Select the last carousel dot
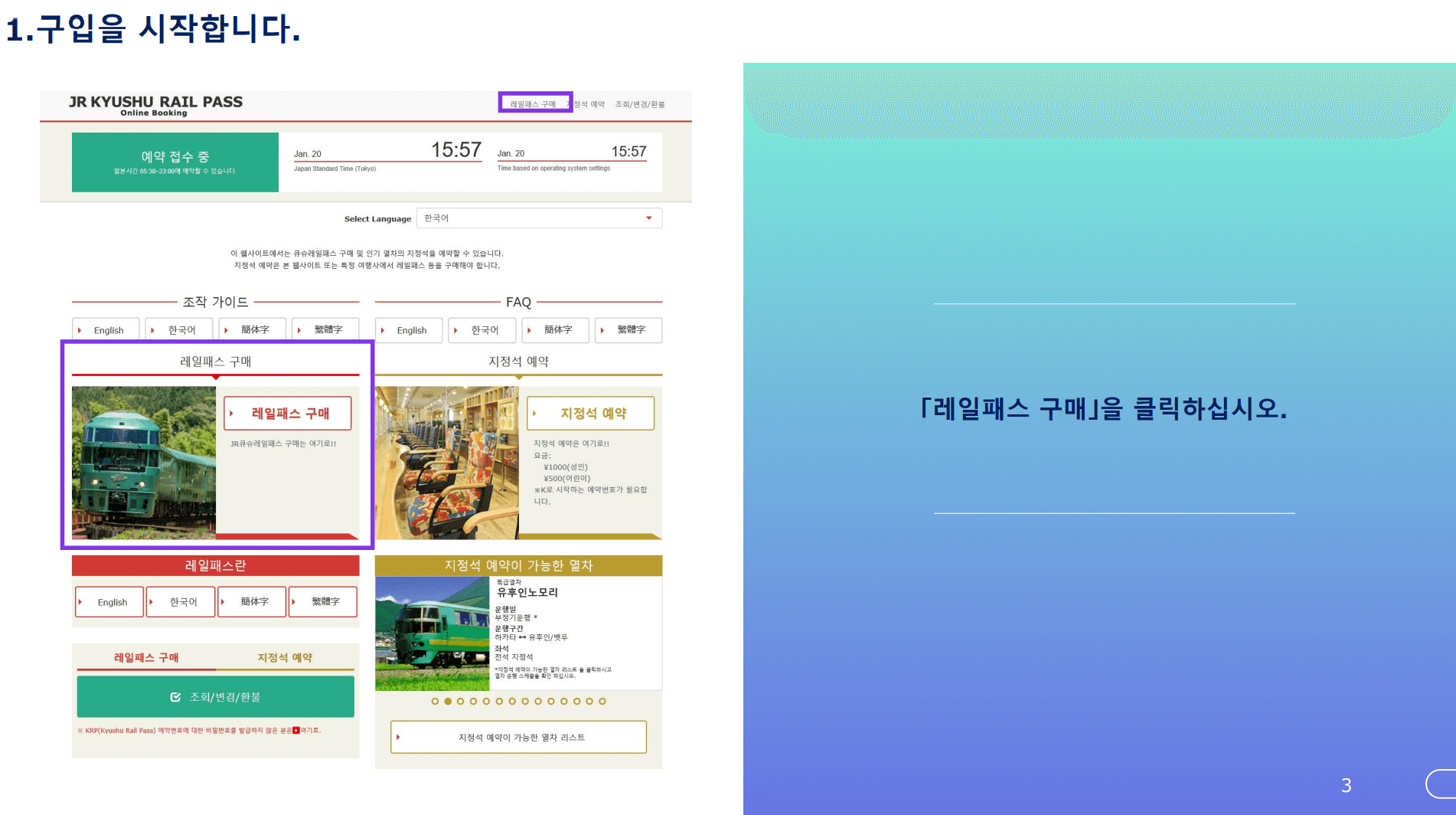 point(602,702)
